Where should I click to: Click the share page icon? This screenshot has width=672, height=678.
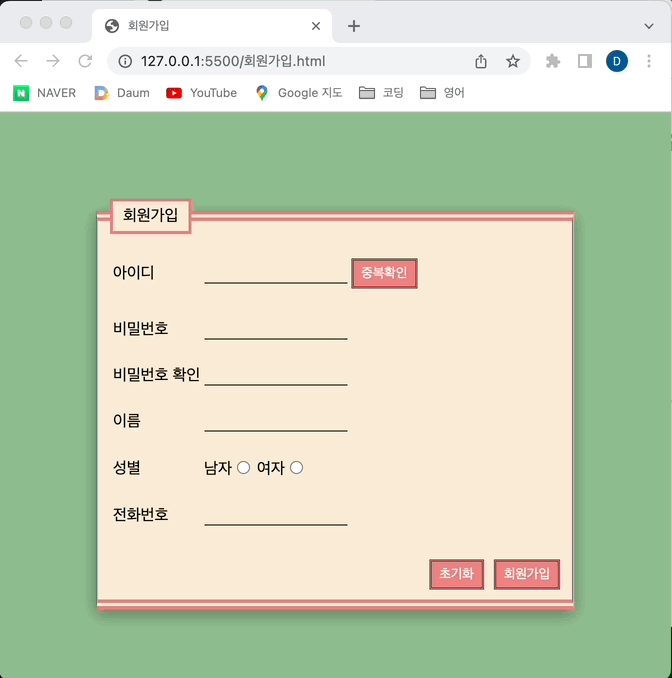click(481, 61)
